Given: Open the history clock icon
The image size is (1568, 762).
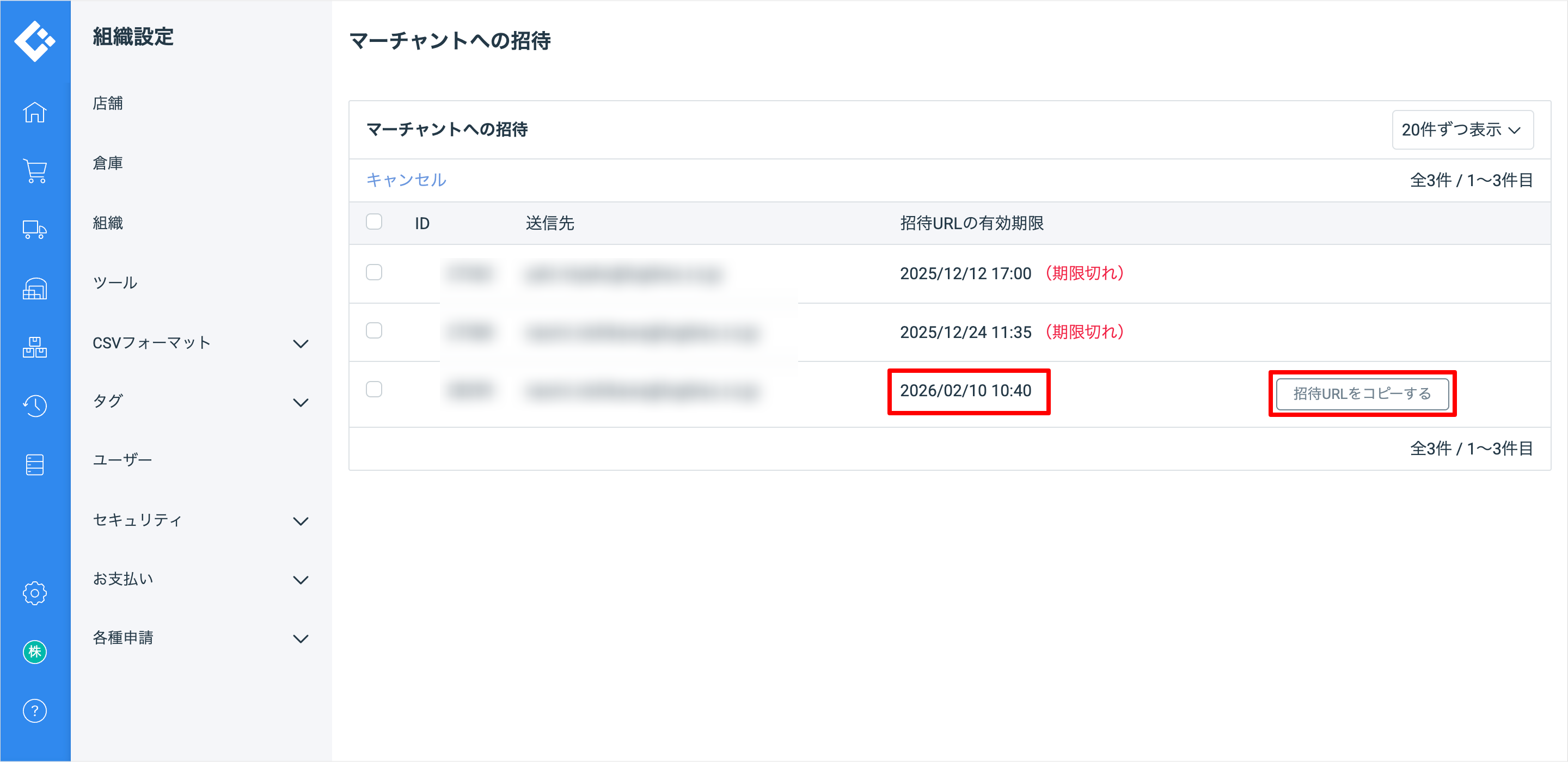Looking at the screenshot, I should coord(35,406).
